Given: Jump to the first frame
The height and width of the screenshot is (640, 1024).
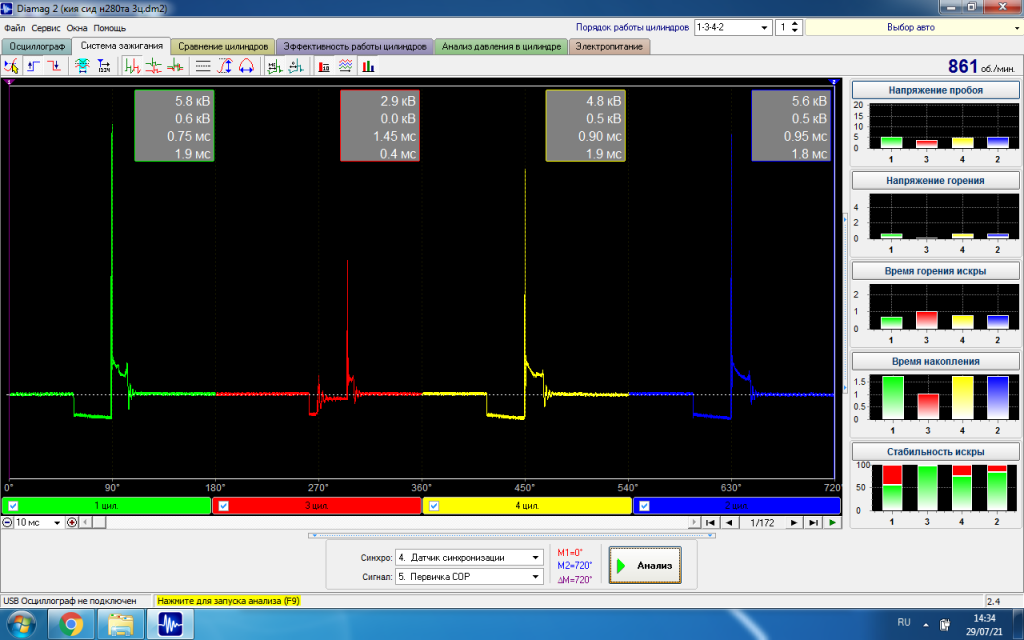Looking at the screenshot, I should point(710,522).
